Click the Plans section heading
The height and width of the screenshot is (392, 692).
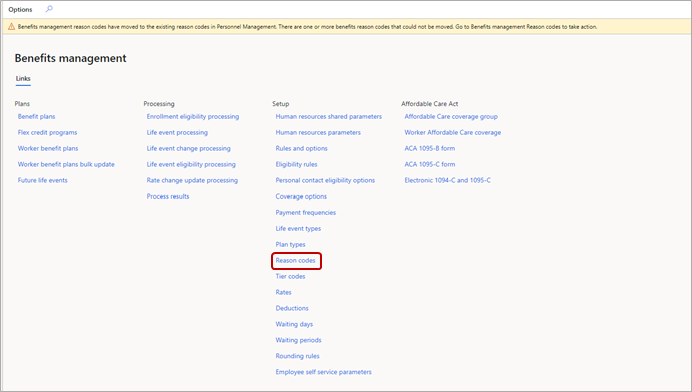point(22,104)
